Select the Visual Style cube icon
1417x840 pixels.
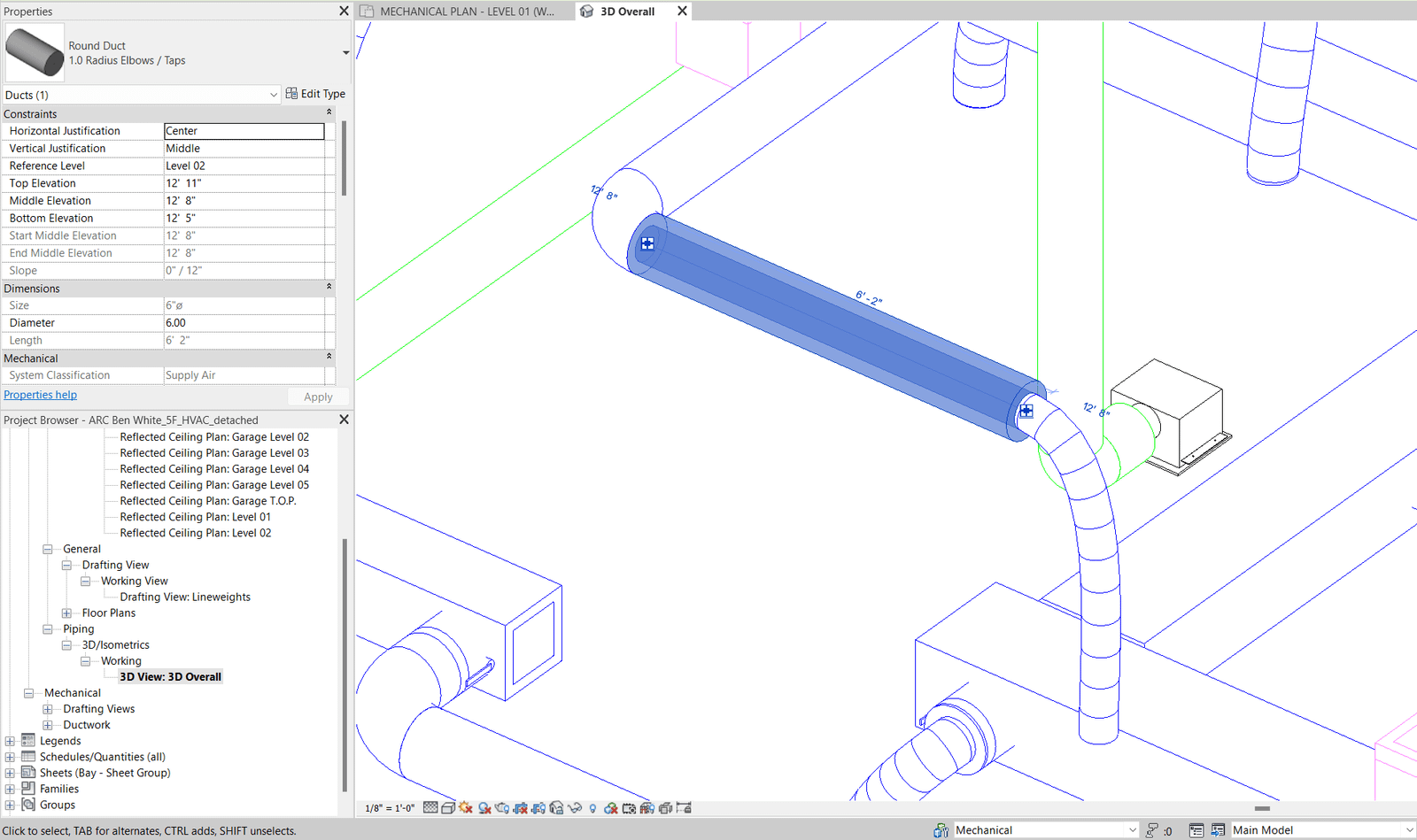[448, 807]
